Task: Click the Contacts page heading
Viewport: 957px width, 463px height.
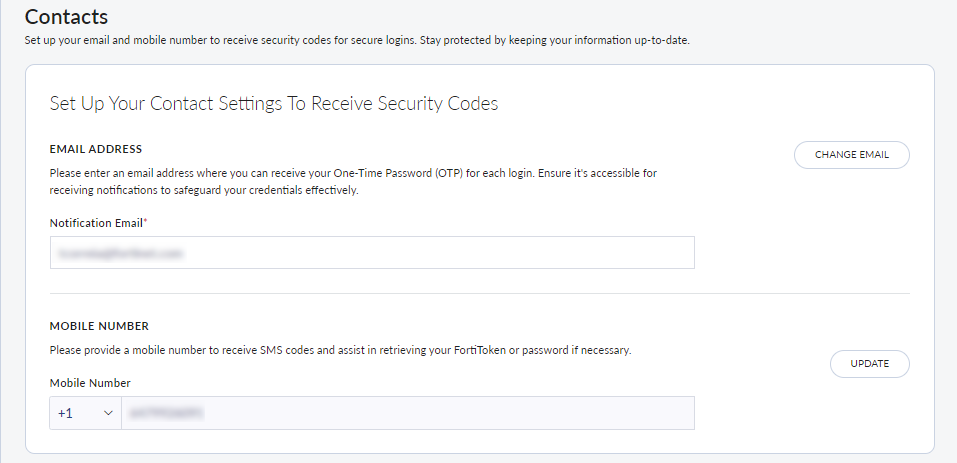Action: (66, 17)
